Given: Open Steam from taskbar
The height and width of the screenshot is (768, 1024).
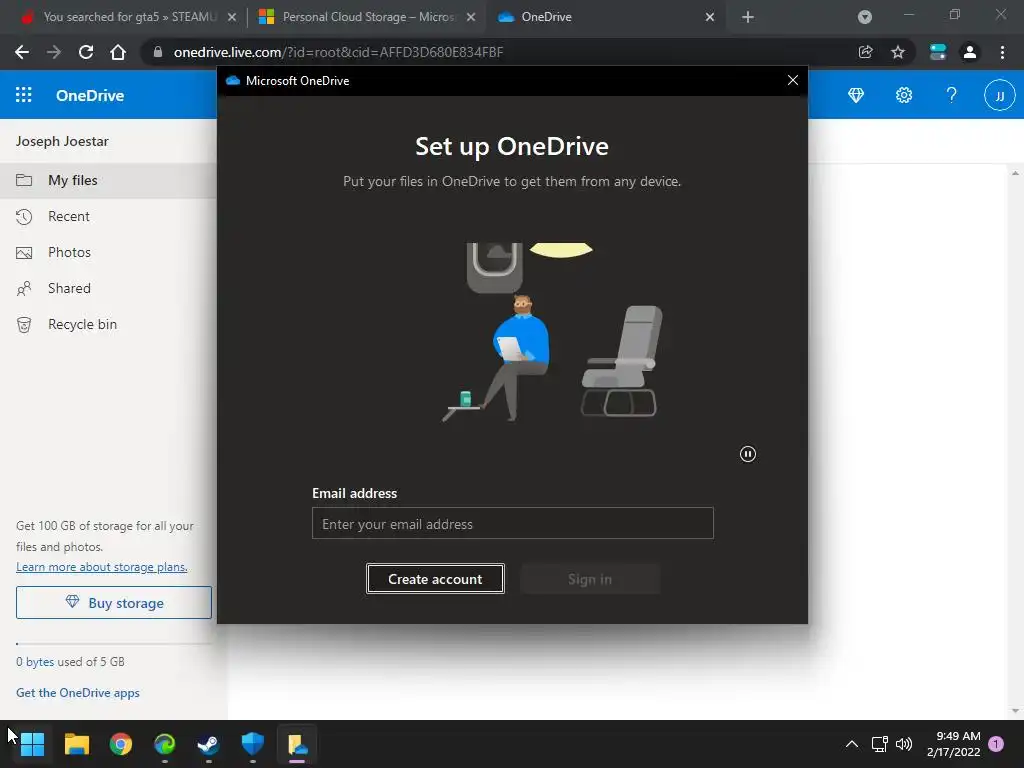Looking at the screenshot, I should tap(208, 744).
